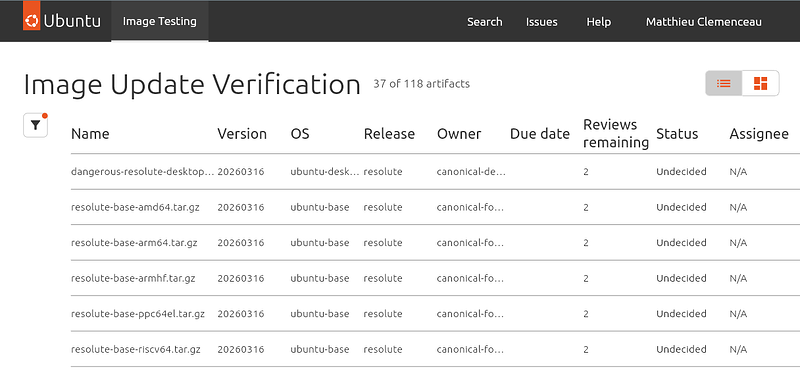Open Matthieu Clemenceau user menu
800x378 pixels.
(704, 22)
